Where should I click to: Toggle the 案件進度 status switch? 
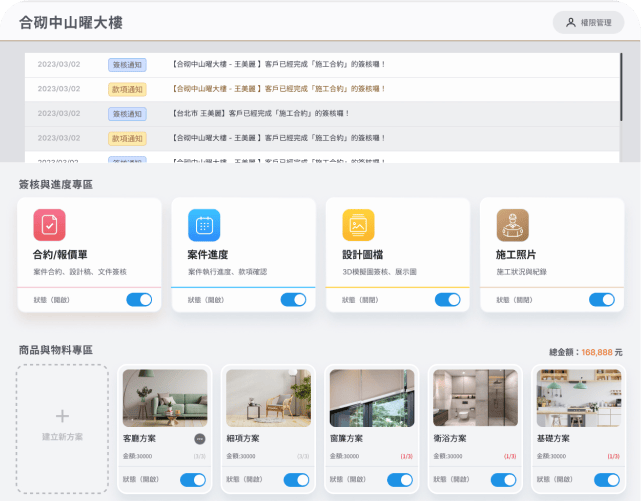pyautogui.click(x=293, y=299)
